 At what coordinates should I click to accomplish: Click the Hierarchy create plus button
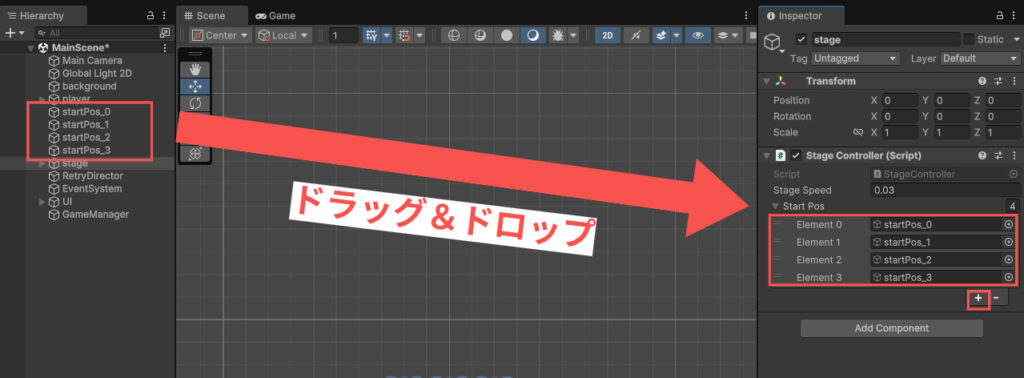[10, 33]
